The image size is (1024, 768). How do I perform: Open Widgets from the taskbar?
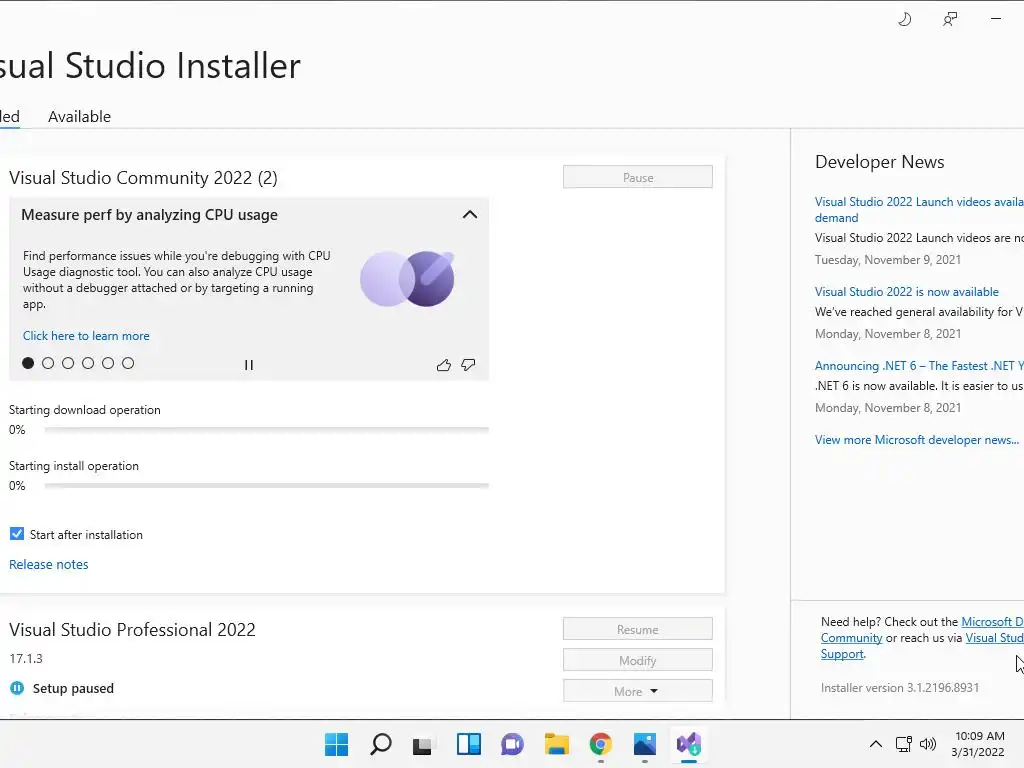click(468, 744)
